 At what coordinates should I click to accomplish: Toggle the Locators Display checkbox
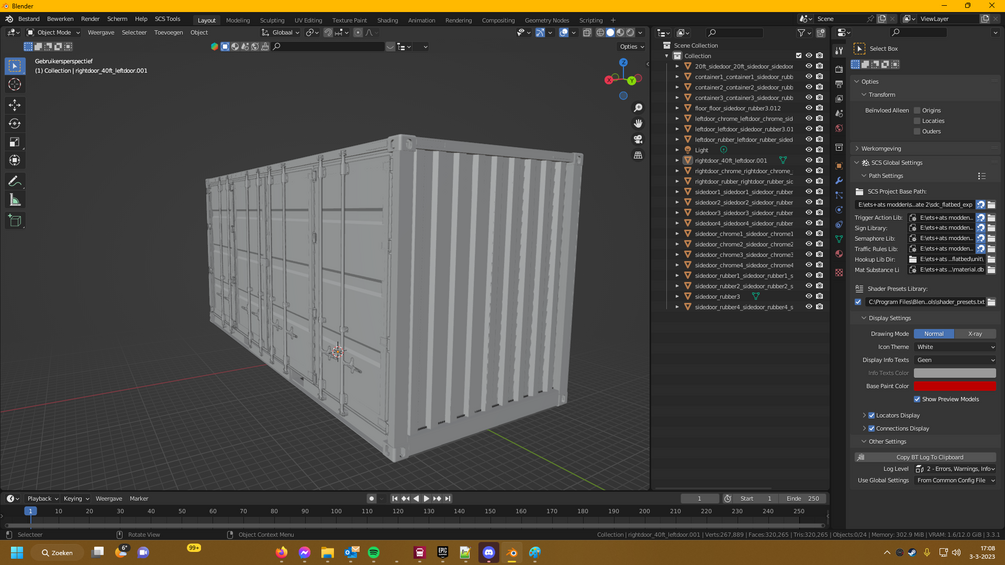pos(872,415)
